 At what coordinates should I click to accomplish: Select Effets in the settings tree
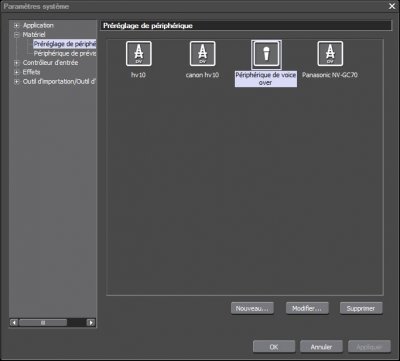[31, 72]
